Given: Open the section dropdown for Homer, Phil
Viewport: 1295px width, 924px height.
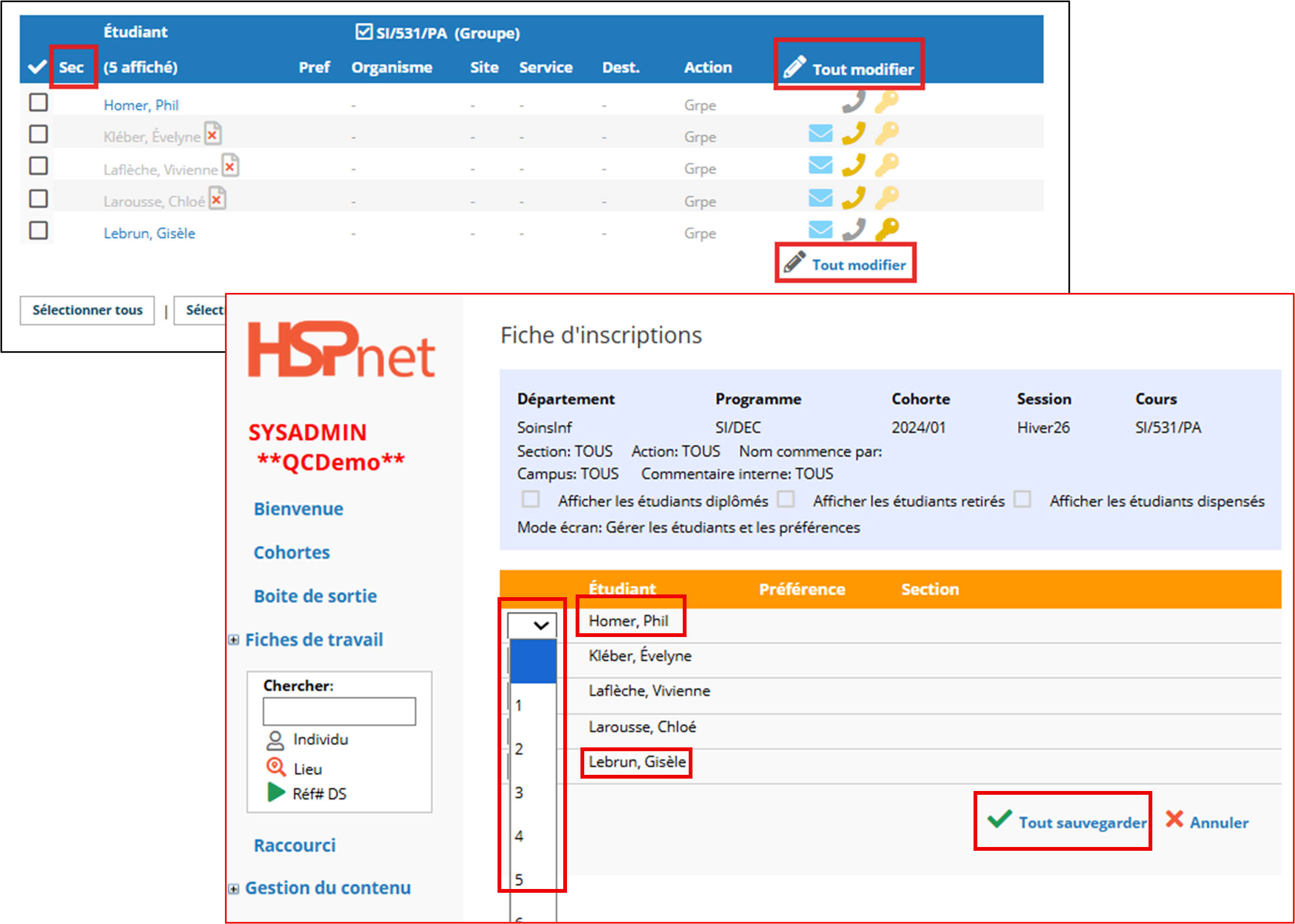Looking at the screenshot, I should [x=531, y=625].
